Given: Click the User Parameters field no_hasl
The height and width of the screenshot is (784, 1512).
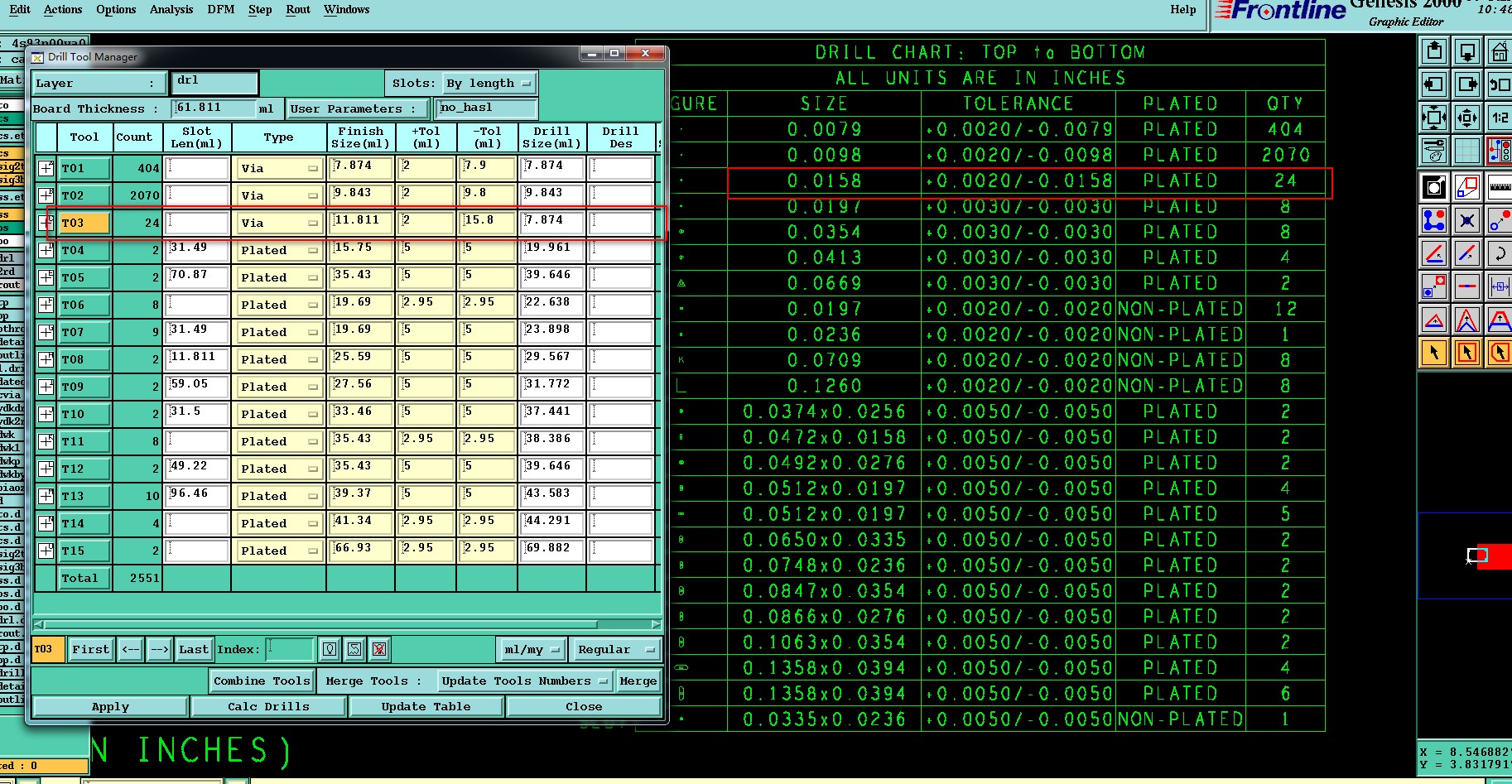Looking at the screenshot, I should click(486, 108).
